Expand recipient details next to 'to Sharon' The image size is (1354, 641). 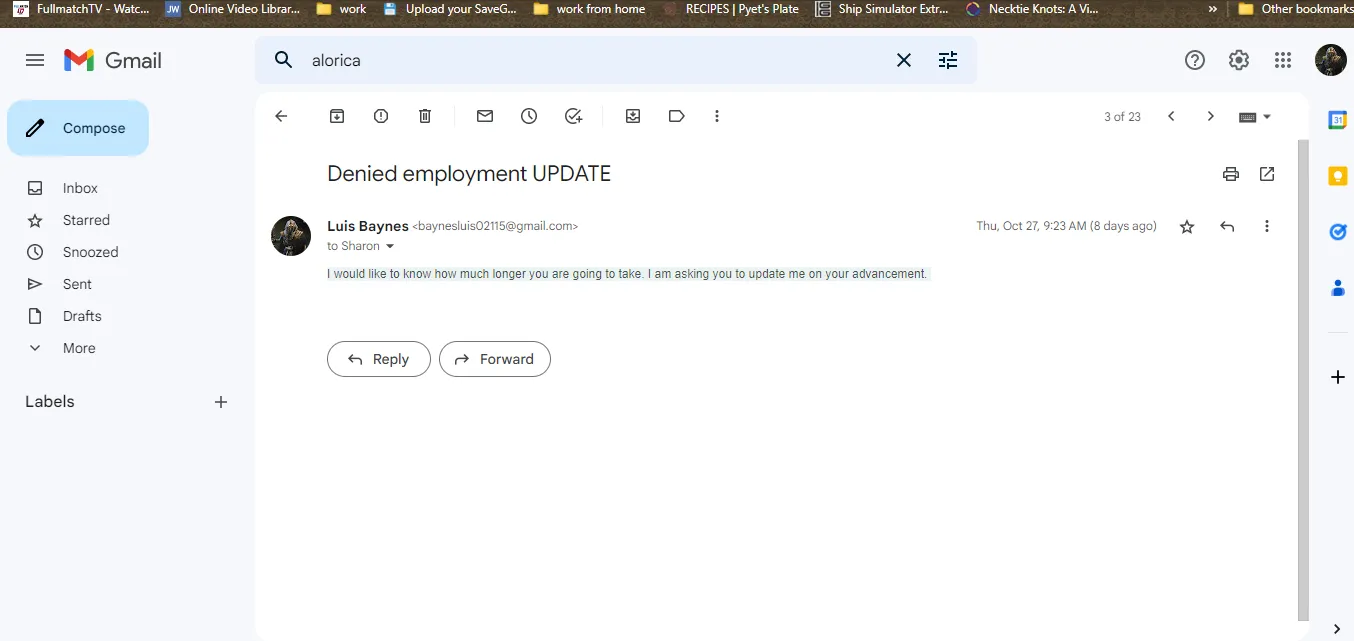click(390, 247)
